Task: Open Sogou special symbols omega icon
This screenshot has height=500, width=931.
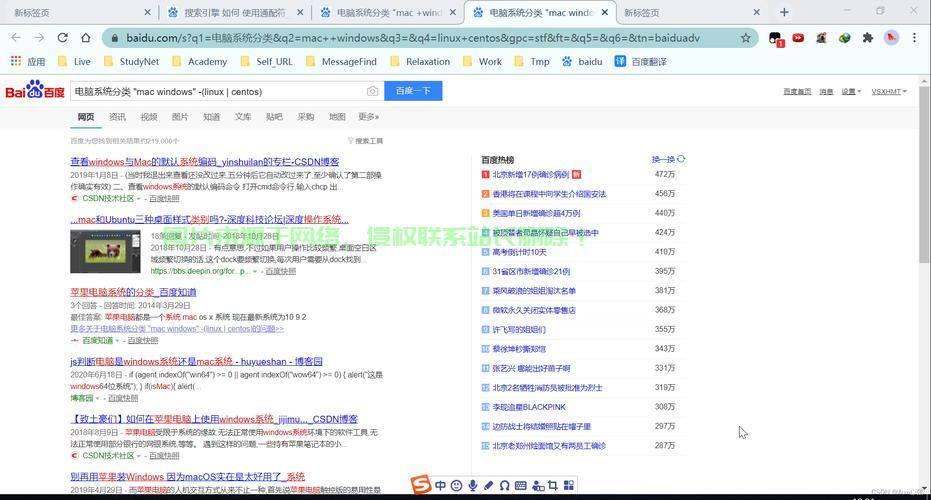Action: coord(505,486)
